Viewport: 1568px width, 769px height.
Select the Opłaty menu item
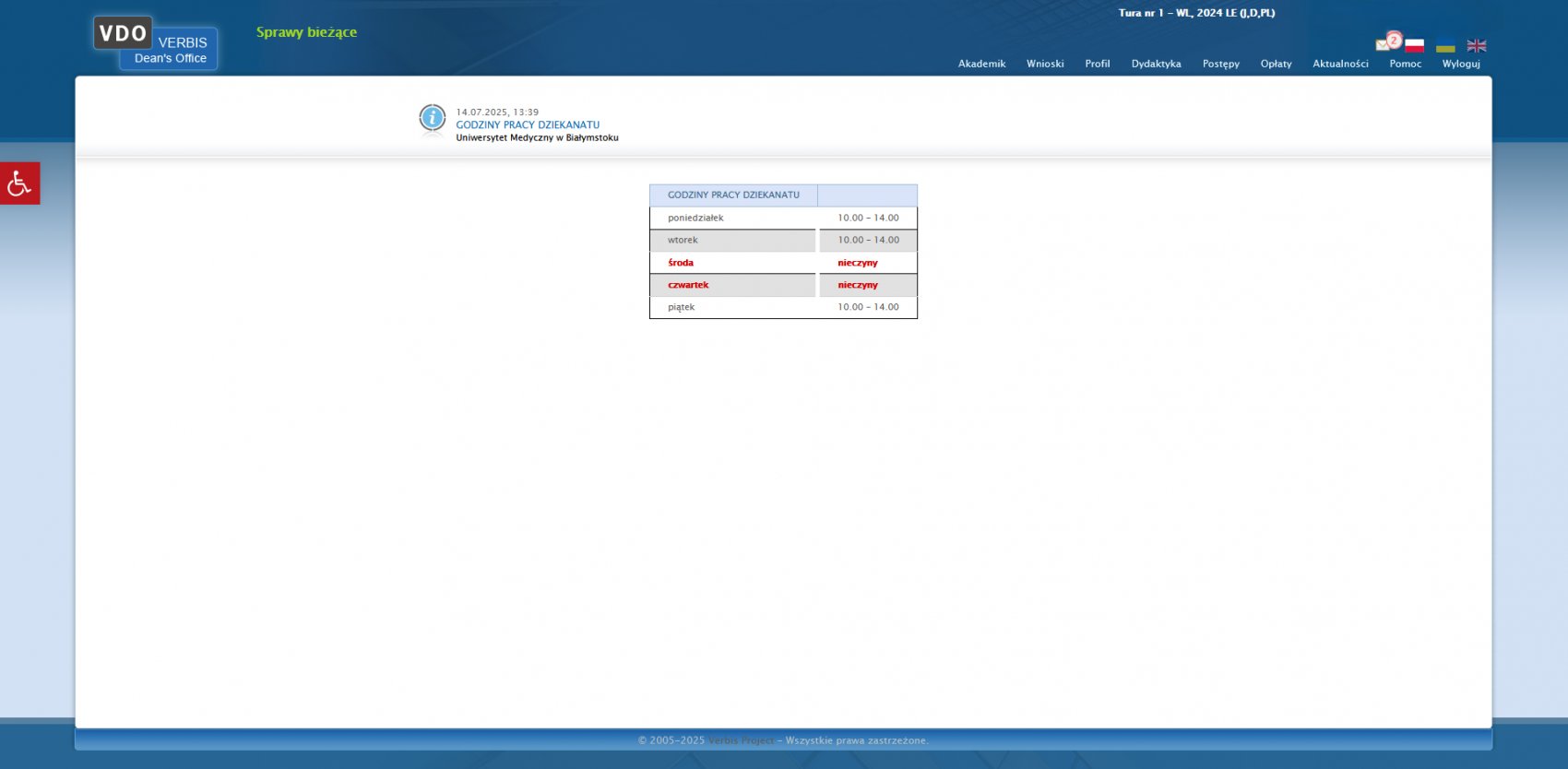tap(1276, 64)
